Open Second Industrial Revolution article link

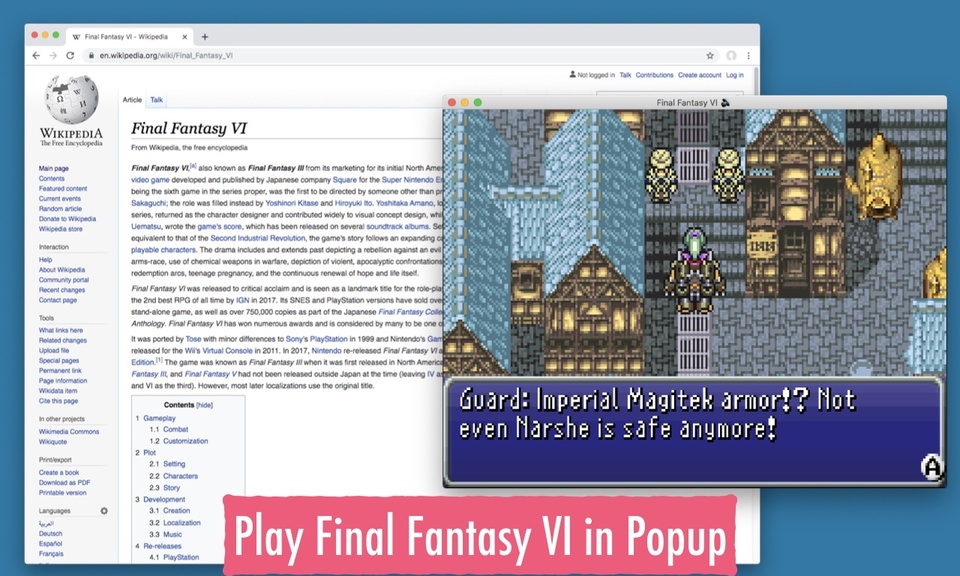[258, 238]
